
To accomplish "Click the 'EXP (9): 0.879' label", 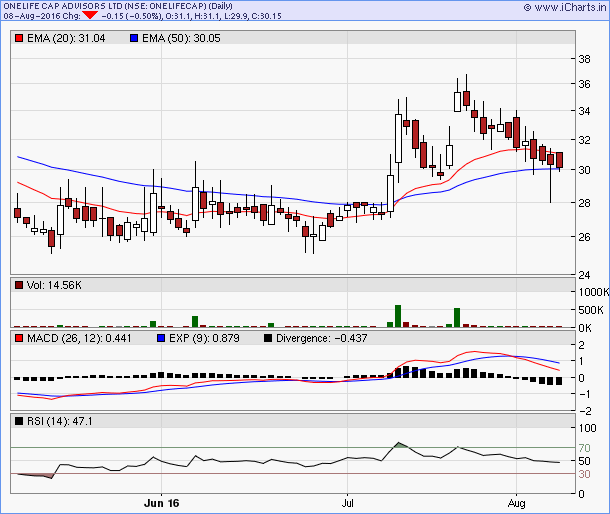I will [x=204, y=338].
